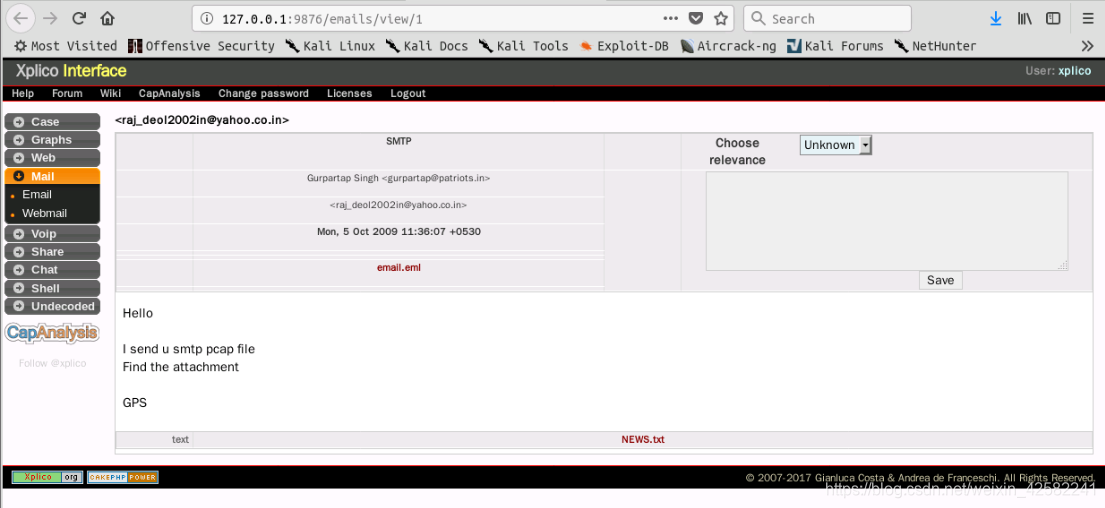
Task: Click the Xplico.org footer badge
Action: pos(47,477)
